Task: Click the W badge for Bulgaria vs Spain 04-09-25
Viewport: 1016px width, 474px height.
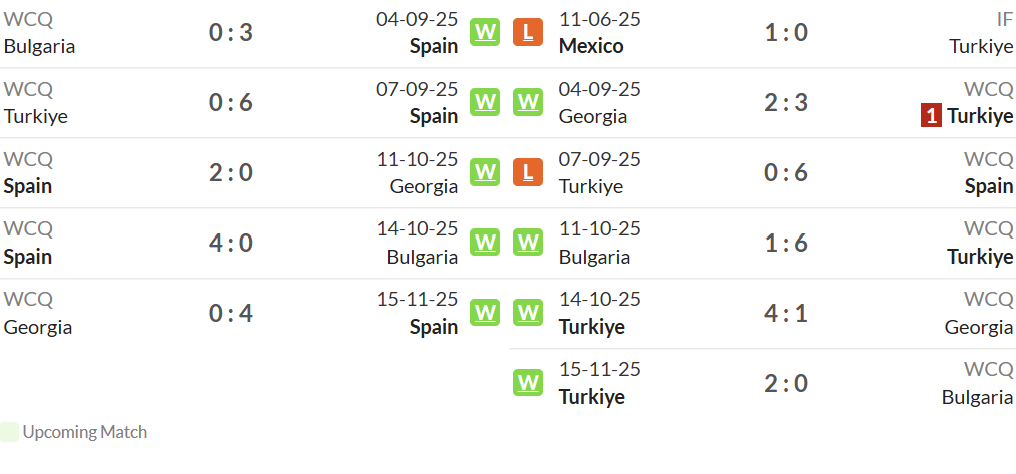Action: 485,32
